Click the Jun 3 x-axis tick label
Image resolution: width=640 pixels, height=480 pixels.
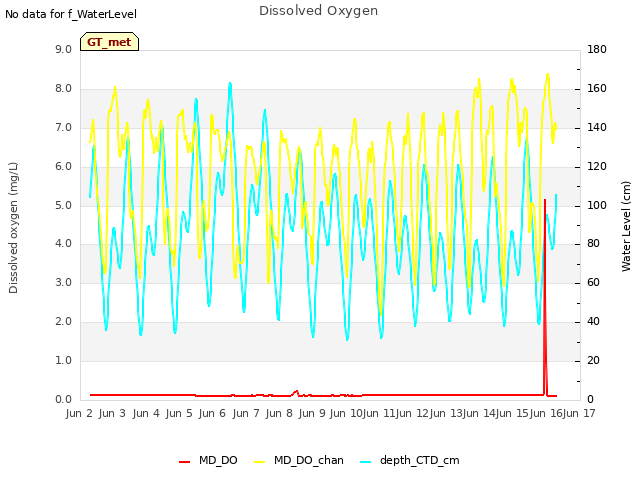pyautogui.click(x=112, y=413)
